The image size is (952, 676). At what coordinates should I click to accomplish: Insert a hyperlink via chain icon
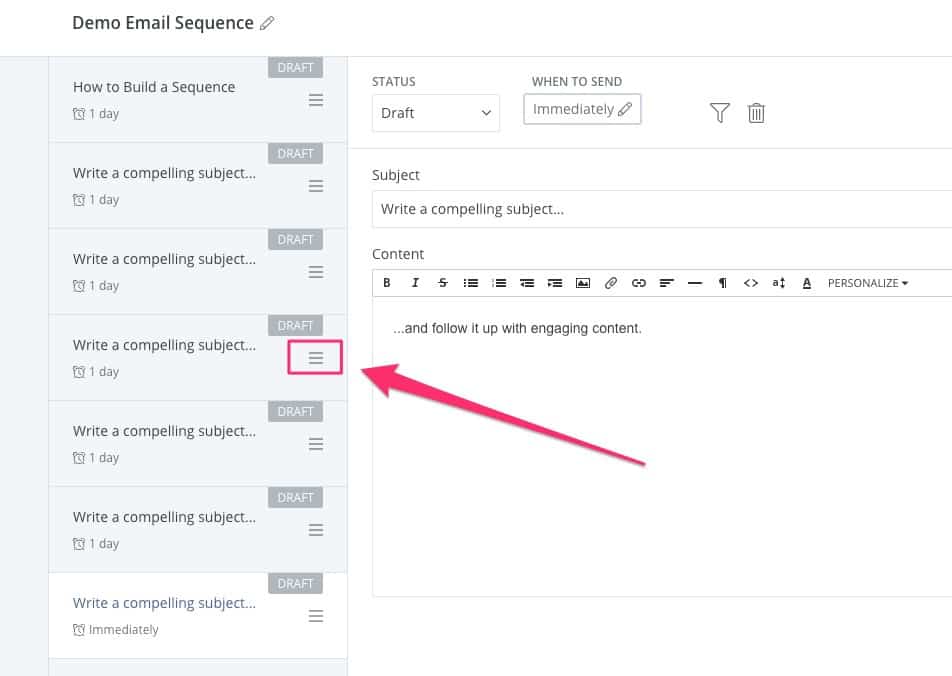tap(639, 283)
